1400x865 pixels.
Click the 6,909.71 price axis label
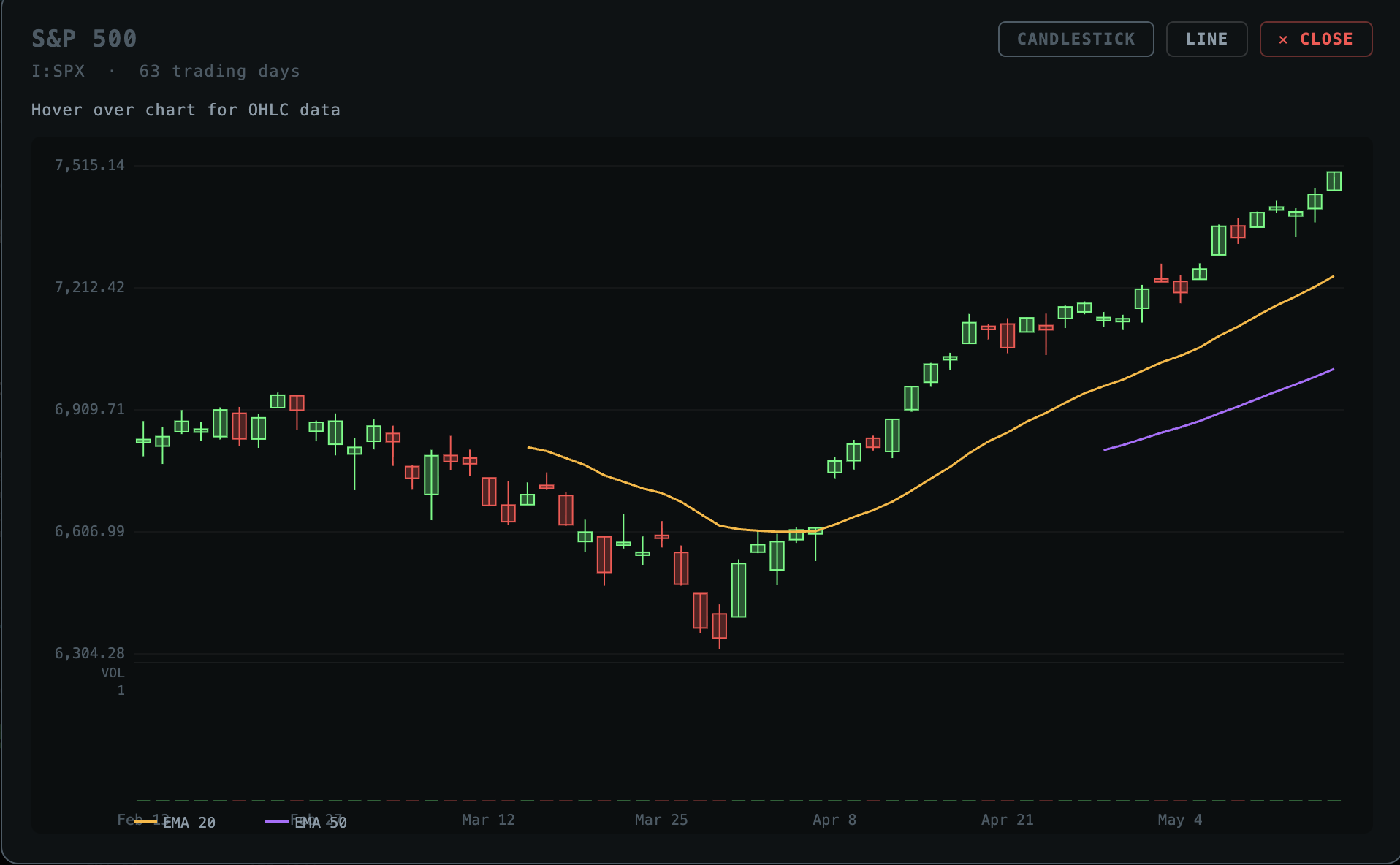[x=90, y=410]
